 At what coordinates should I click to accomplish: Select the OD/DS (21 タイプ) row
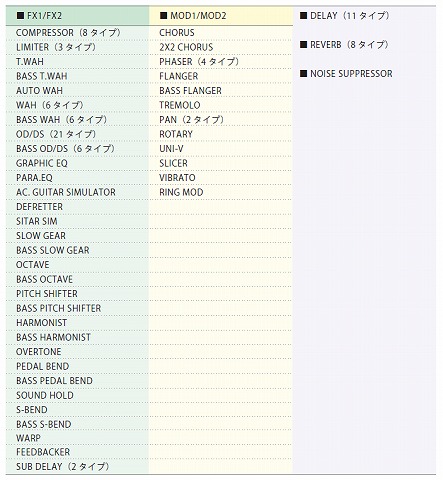pos(77,134)
